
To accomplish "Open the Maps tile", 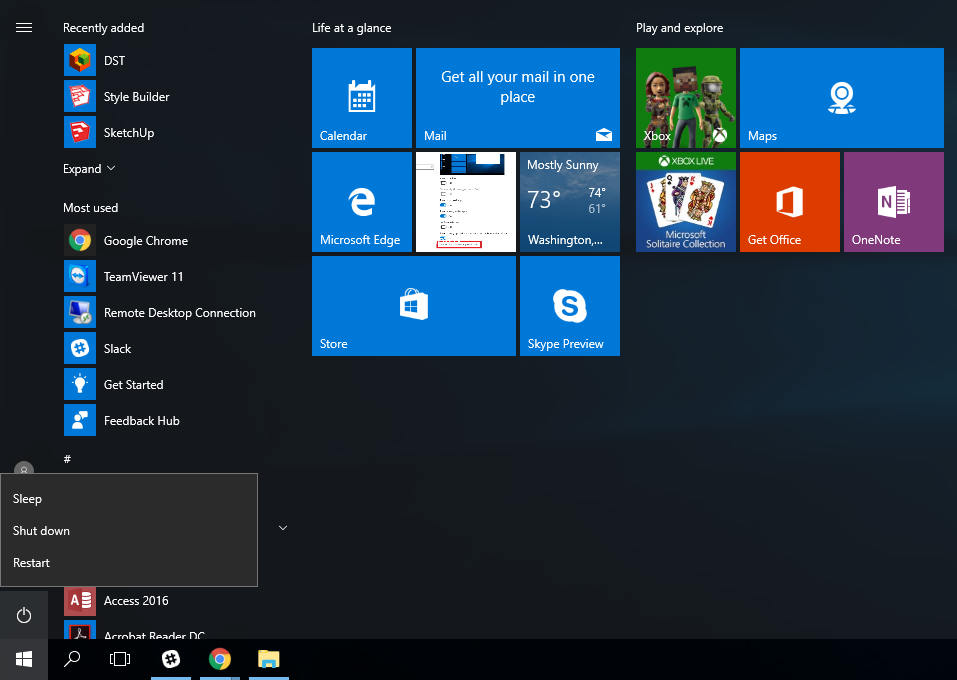I will [x=842, y=98].
